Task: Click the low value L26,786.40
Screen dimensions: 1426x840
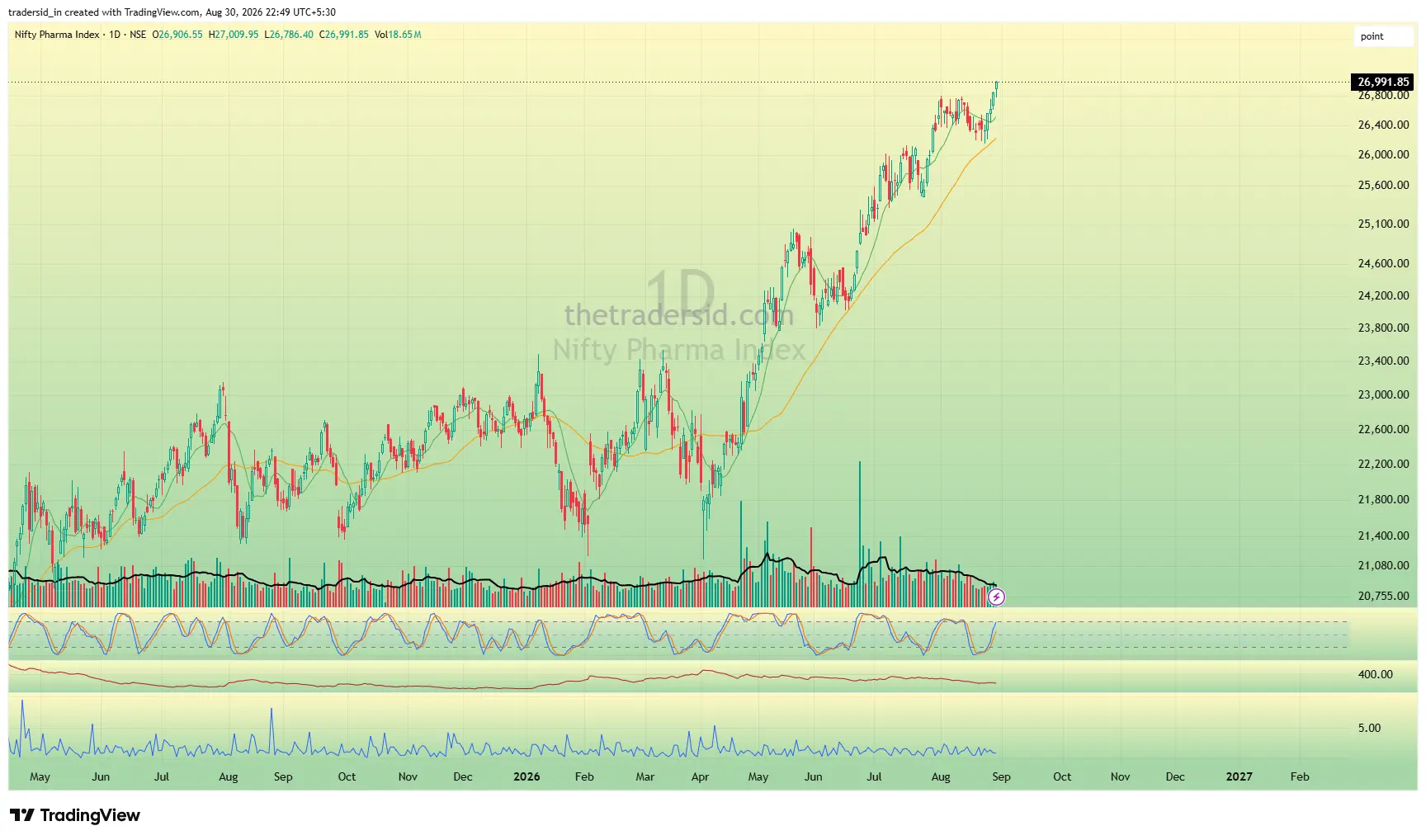Action: (x=289, y=35)
